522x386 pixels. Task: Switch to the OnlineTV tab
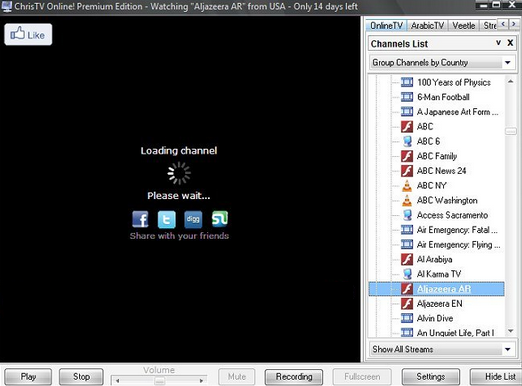[x=386, y=26]
